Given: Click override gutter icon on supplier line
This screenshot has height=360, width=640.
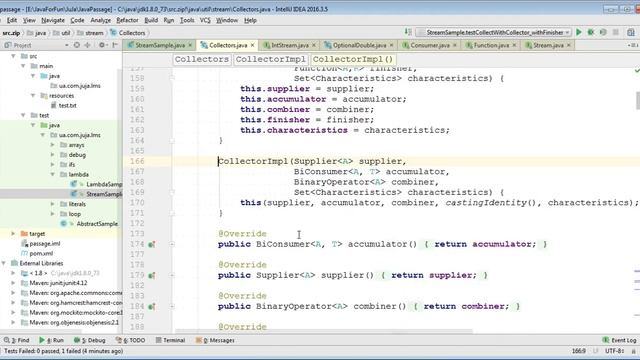Looking at the screenshot, I should coord(151,275).
